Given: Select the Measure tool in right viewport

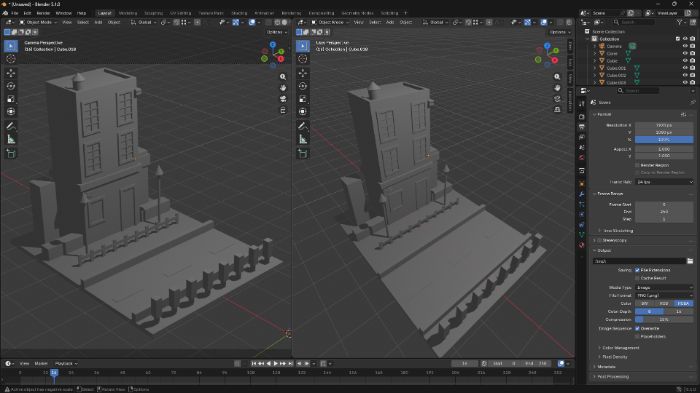Looking at the screenshot, I should pos(303,139).
